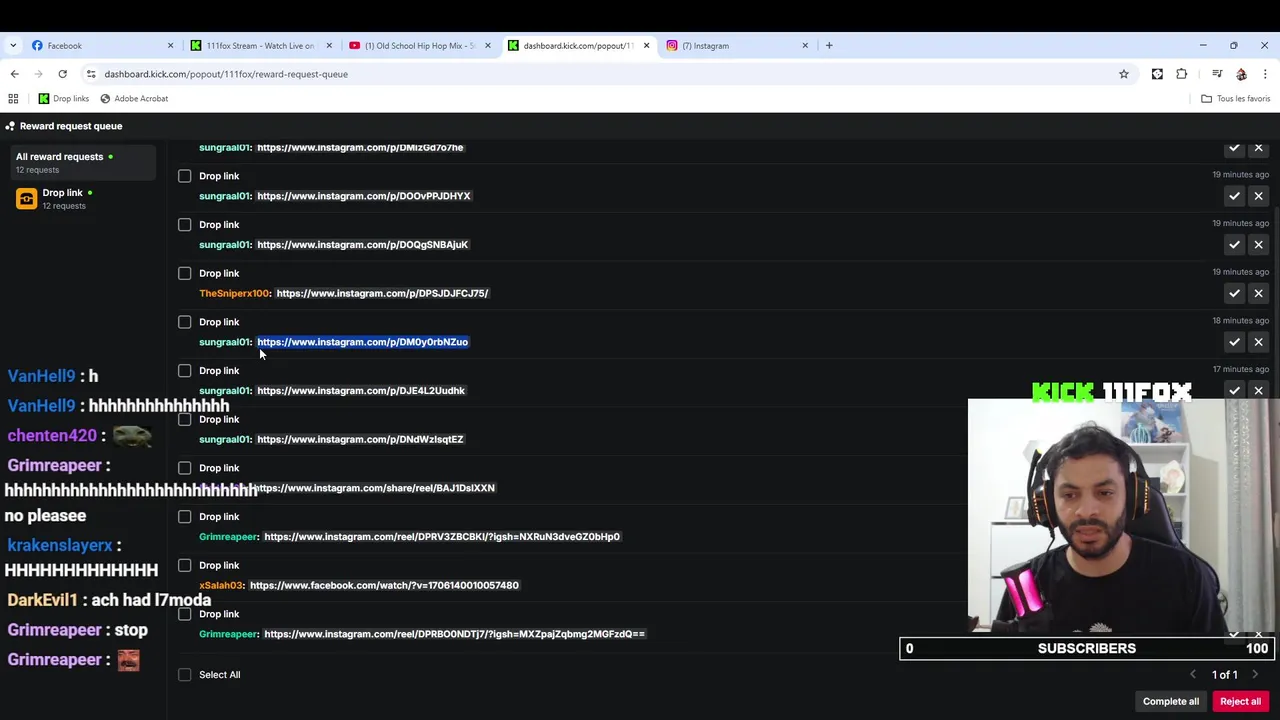The height and width of the screenshot is (720, 1280).
Task: Check the box for DPRBO0NDTj7 reel request
Action: pos(185,614)
